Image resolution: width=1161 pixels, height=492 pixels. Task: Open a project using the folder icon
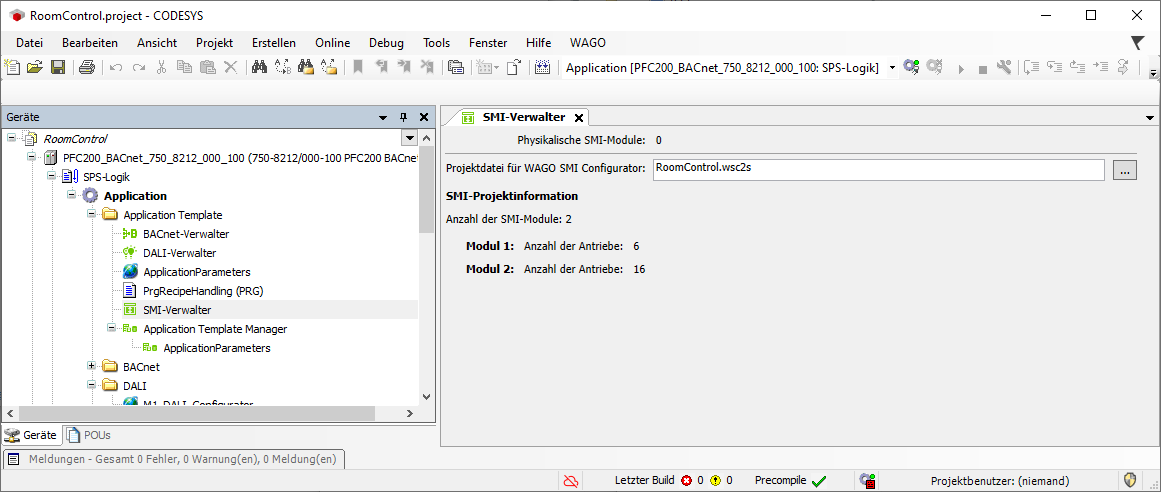click(x=35, y=67)
